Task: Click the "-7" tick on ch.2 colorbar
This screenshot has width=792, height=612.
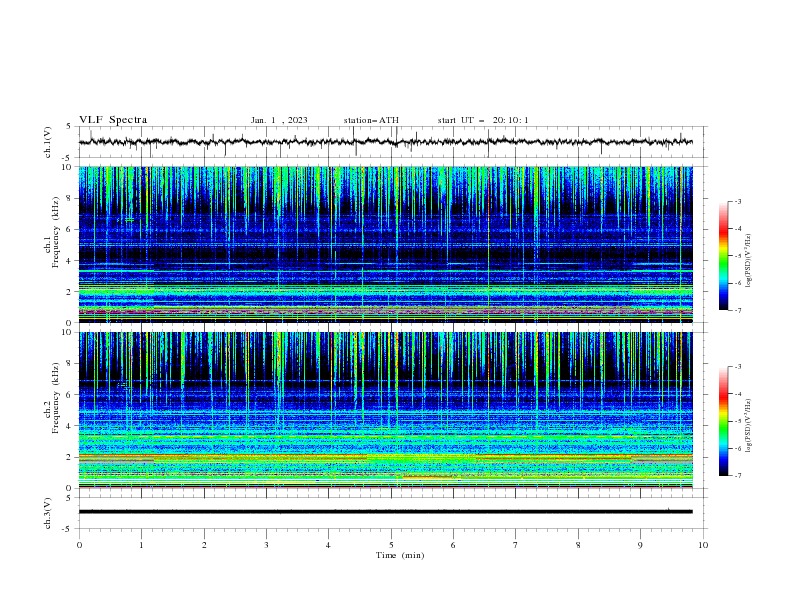Action: 737,476
